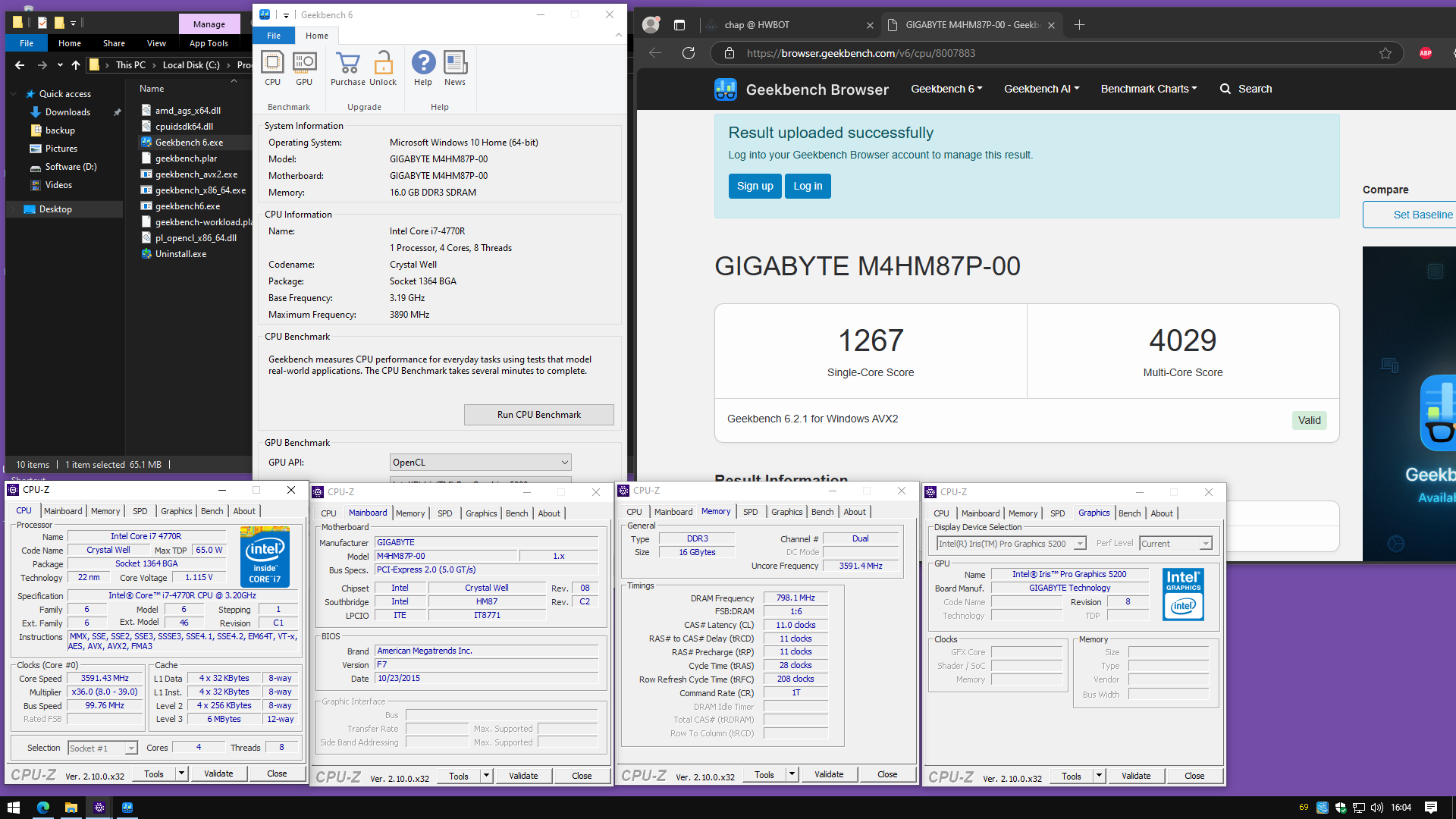The width and height of the screenshot is (1456, 819).
Task: Click the Geekbench Browser logo icon
Action: 726,89
